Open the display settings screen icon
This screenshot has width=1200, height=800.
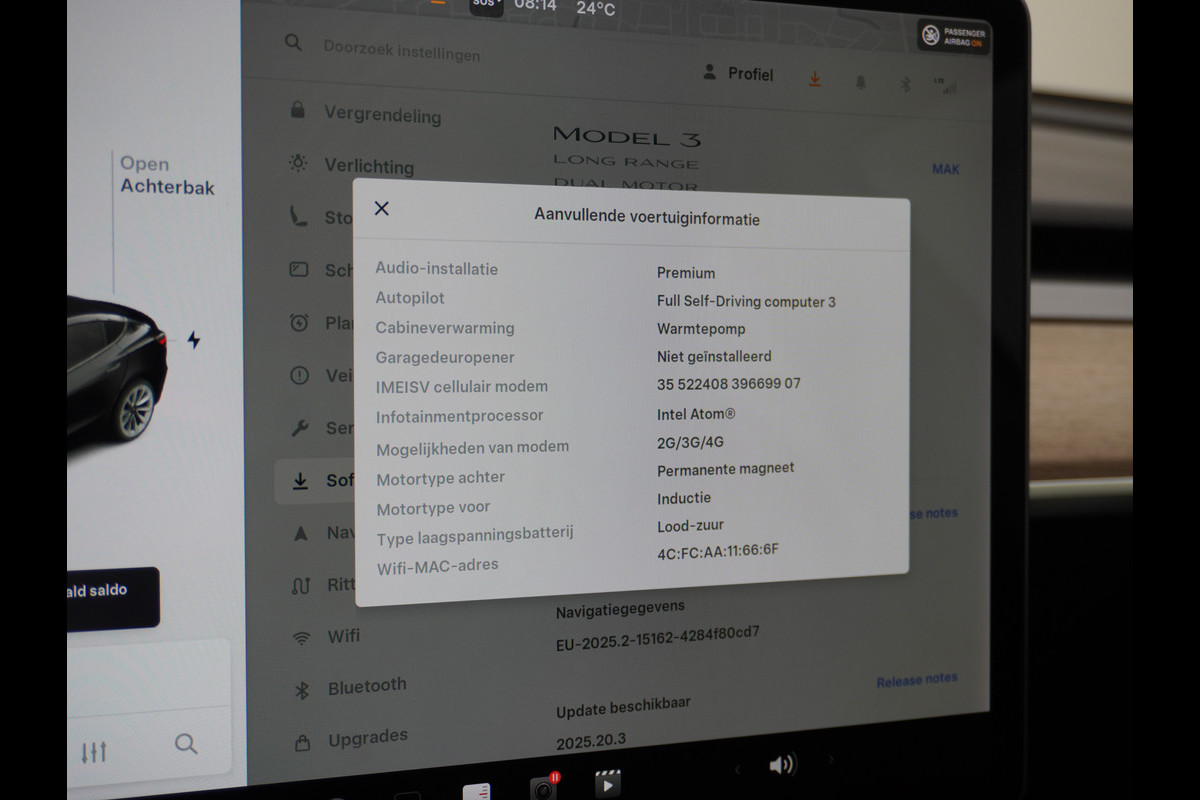pyautogui.click(x=299, y=269)
